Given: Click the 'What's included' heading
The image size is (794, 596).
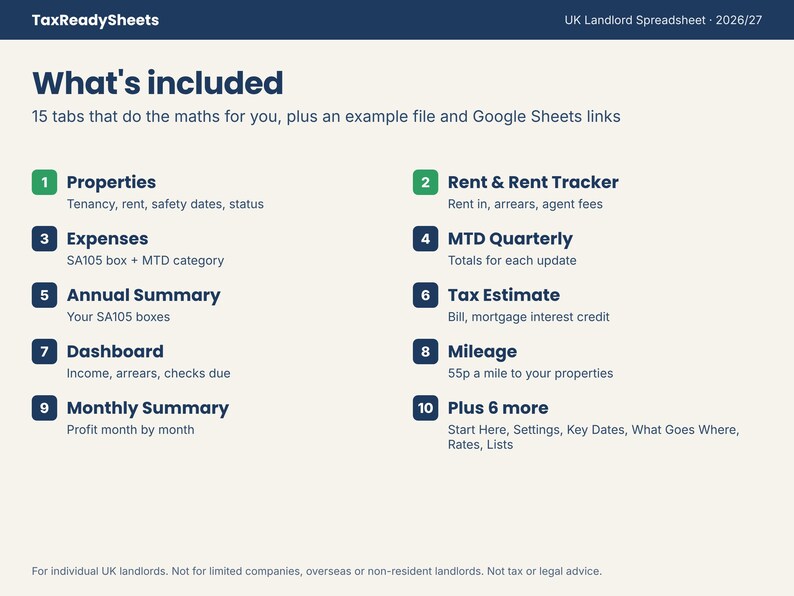Looking at the screenshot, I should [x=157, y=83].
